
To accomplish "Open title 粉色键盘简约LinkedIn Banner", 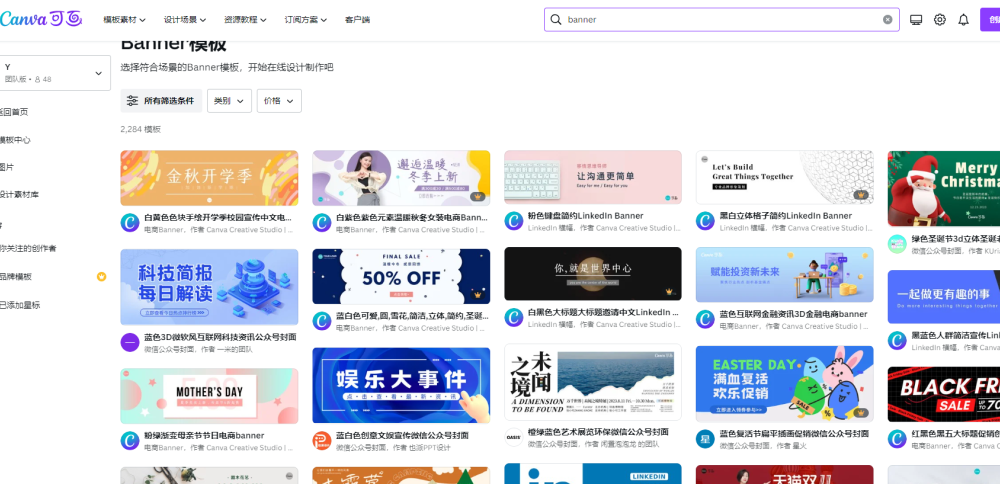I will pyautogui.click(x=585, y=216).
